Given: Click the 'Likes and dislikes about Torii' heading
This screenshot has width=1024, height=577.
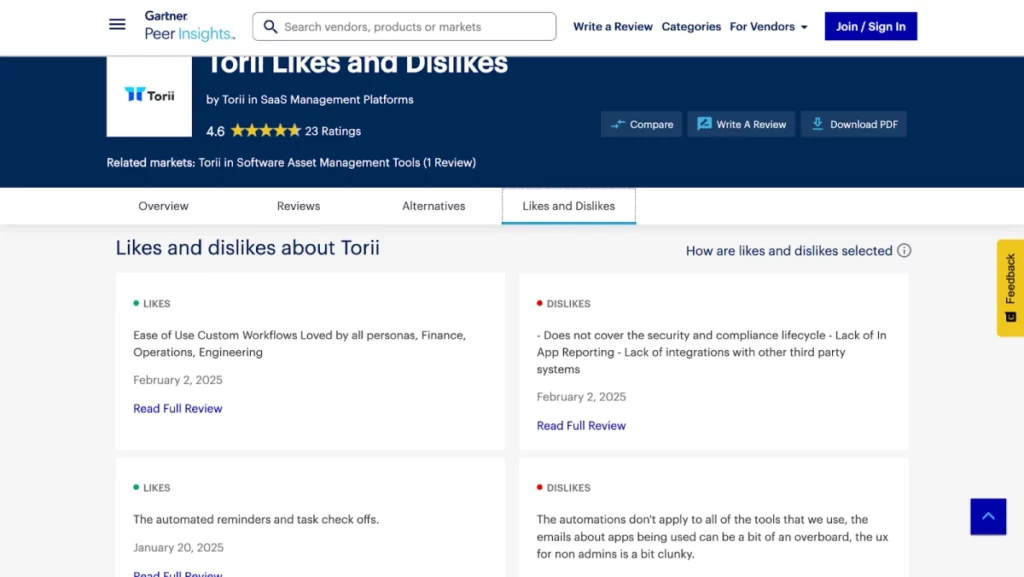Looking at the screenshot, I should coord(248,248).
